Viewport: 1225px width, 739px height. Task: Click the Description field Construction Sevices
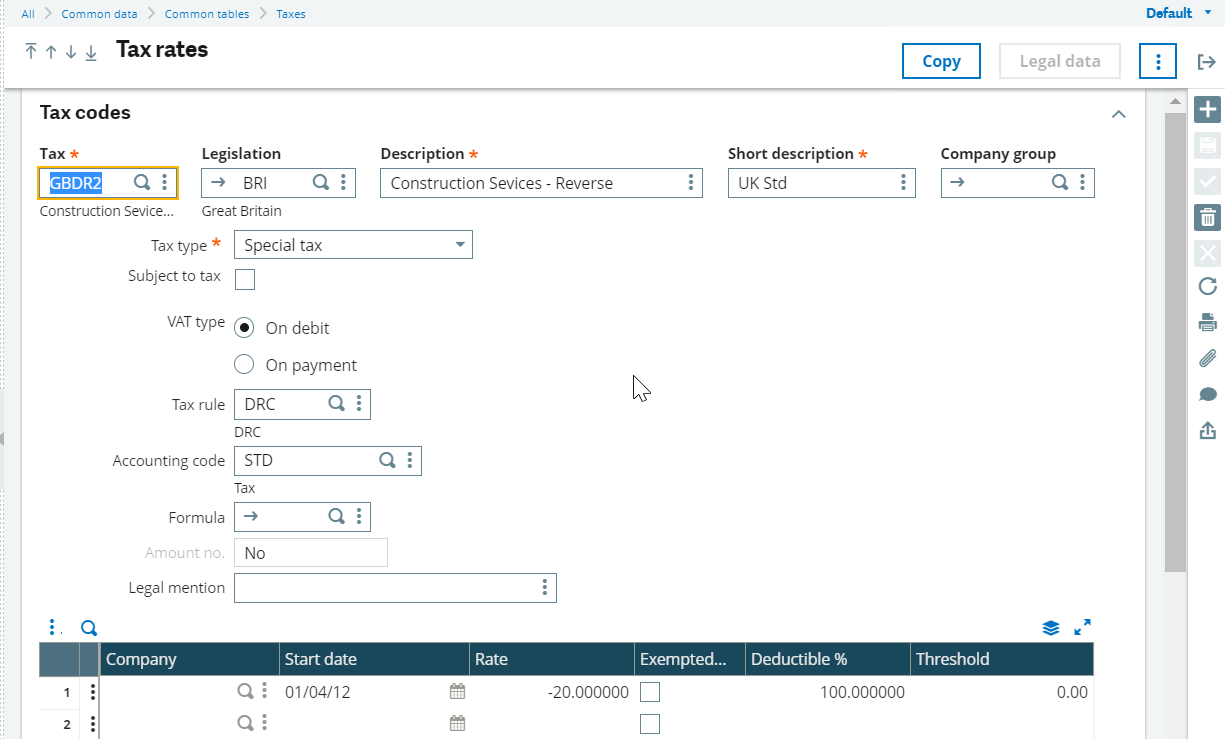point(541,183)
